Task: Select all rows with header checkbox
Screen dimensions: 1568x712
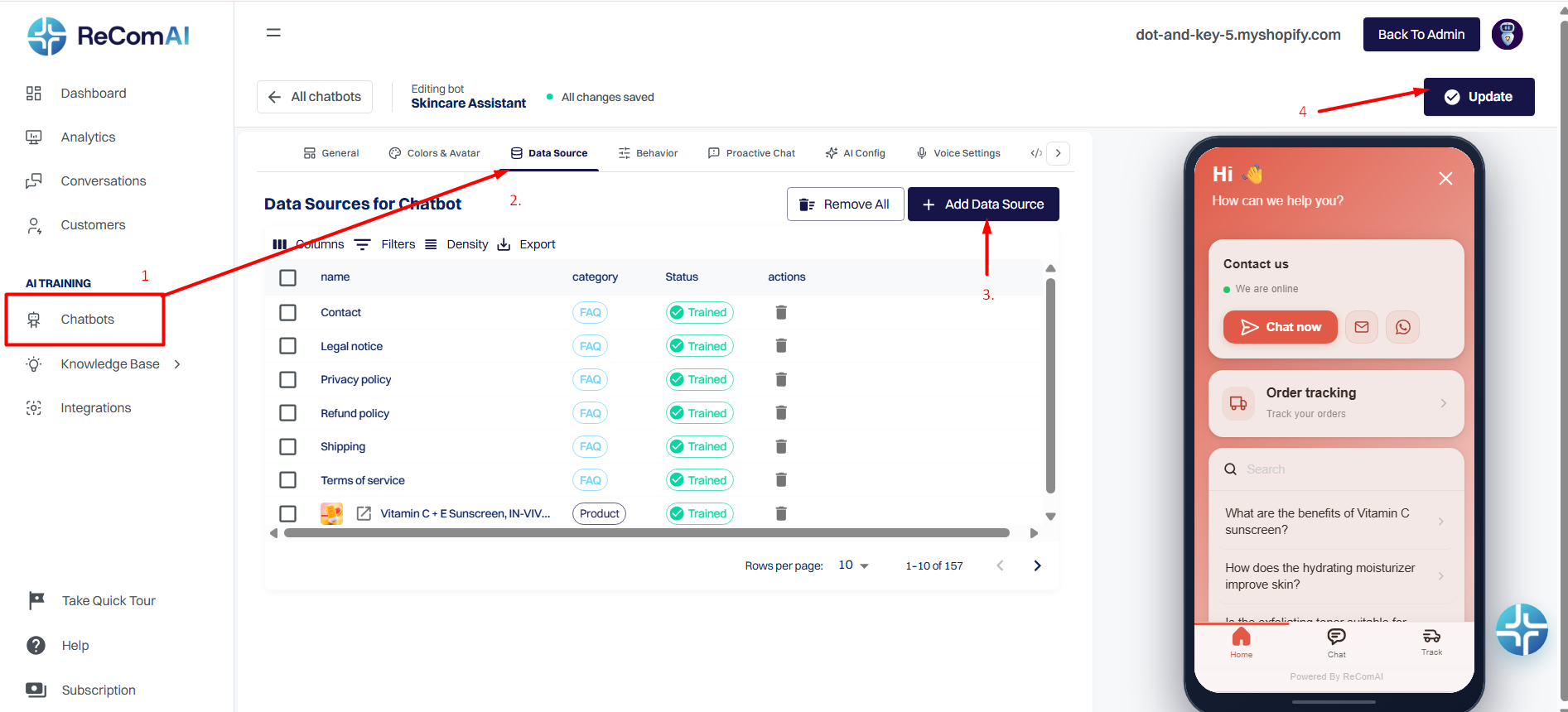Action: point(287,277)
